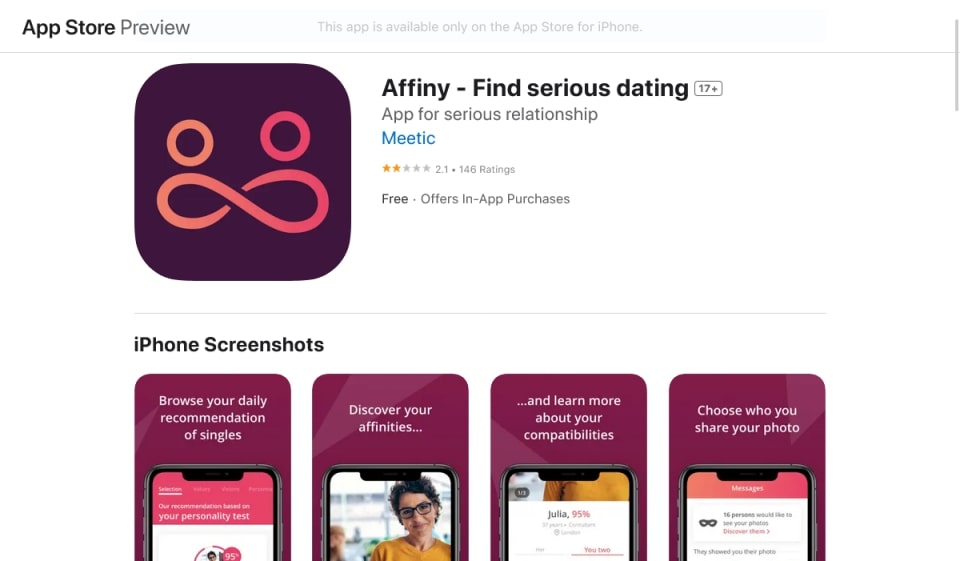Open the 'Choose who you share your photo' screenshot

point(747,467)
